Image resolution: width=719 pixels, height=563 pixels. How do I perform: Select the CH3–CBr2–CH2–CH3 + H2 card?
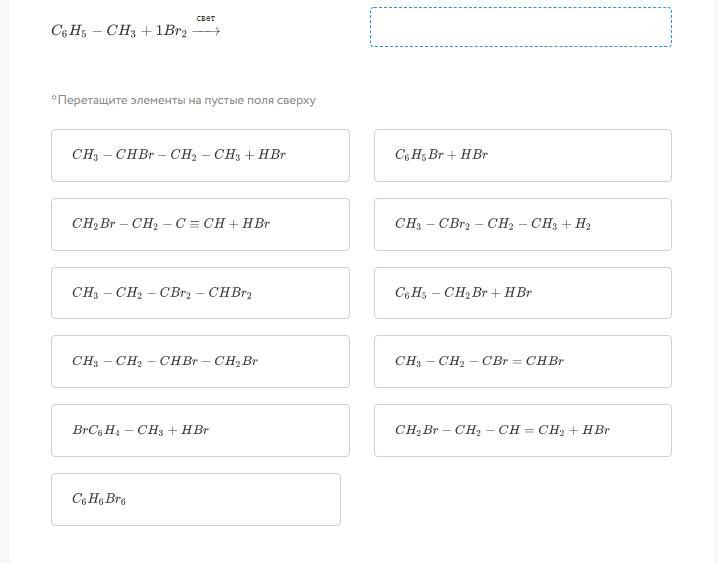pyautogui.click(x=522, y=224)
